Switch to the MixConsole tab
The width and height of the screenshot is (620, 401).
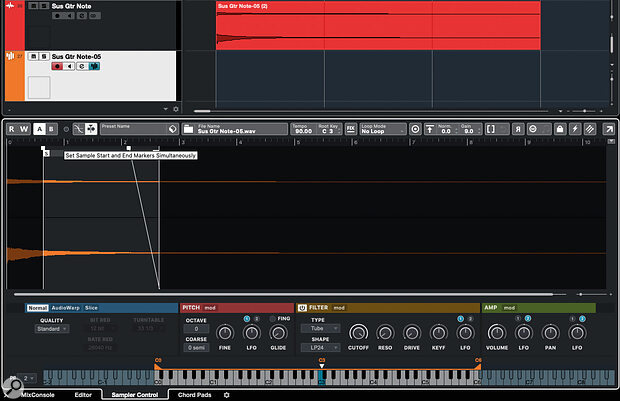tap(38, 395)
